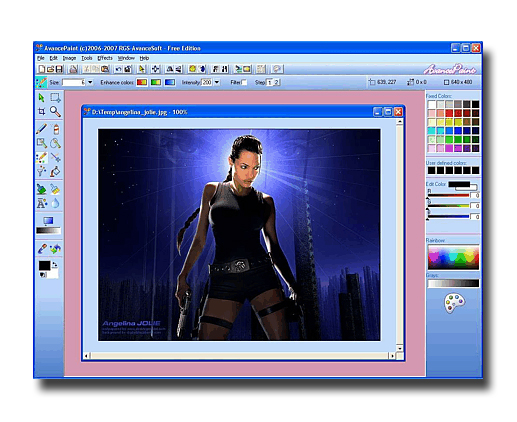
Task: Click the swap foreground/background colors arrow
Action: pos(55,265)
